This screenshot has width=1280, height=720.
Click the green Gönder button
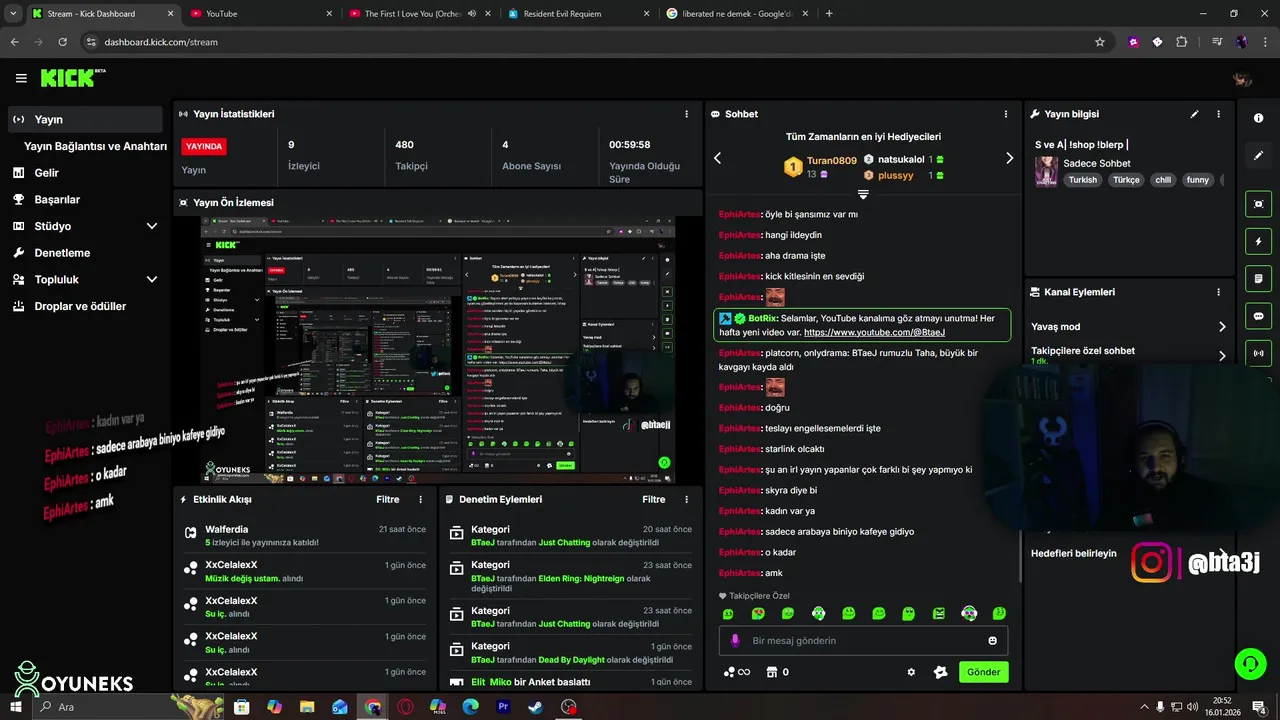pos(983,672)
